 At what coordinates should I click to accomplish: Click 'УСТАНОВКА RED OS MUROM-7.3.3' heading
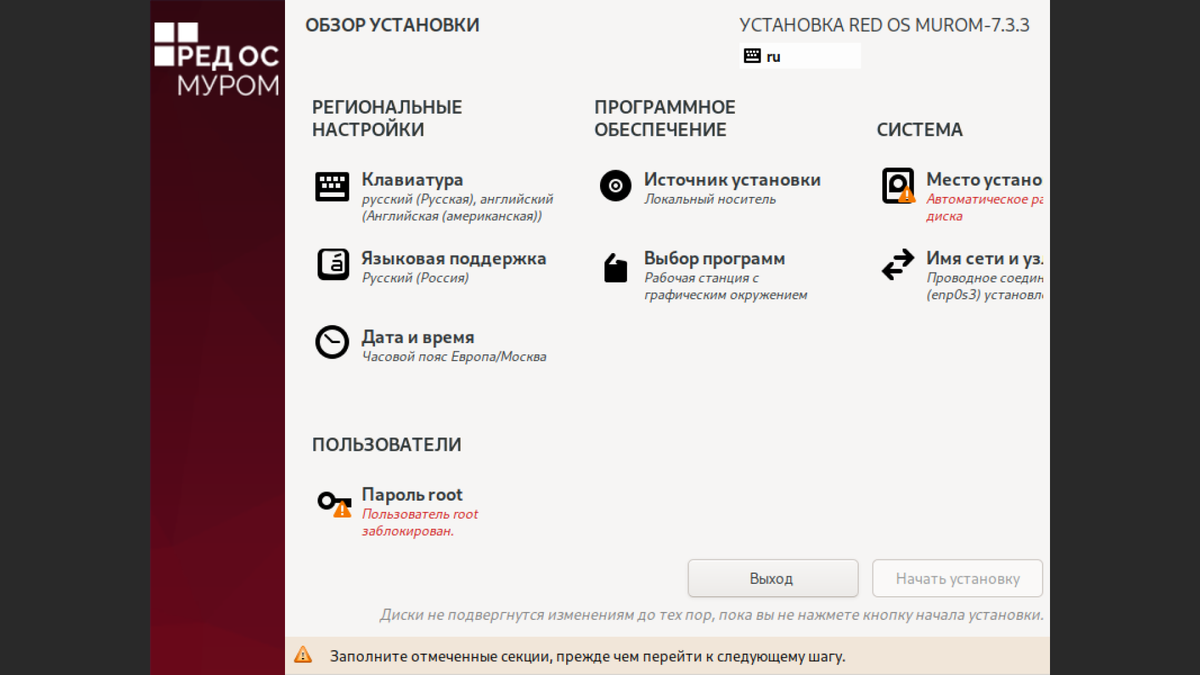click(x=885, y=25)
